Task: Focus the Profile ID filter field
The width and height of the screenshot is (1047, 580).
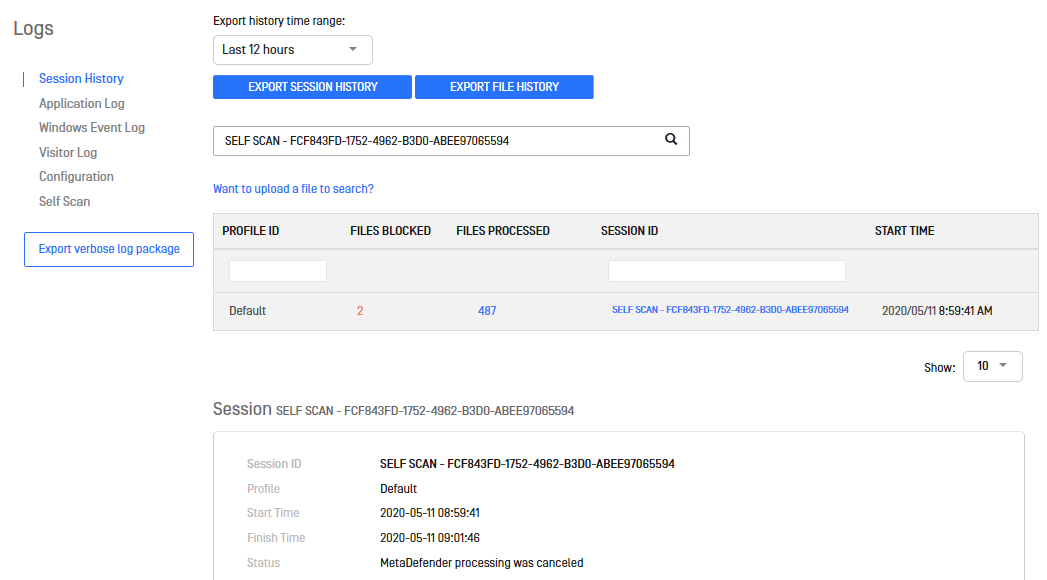Action: click(278, 271)
